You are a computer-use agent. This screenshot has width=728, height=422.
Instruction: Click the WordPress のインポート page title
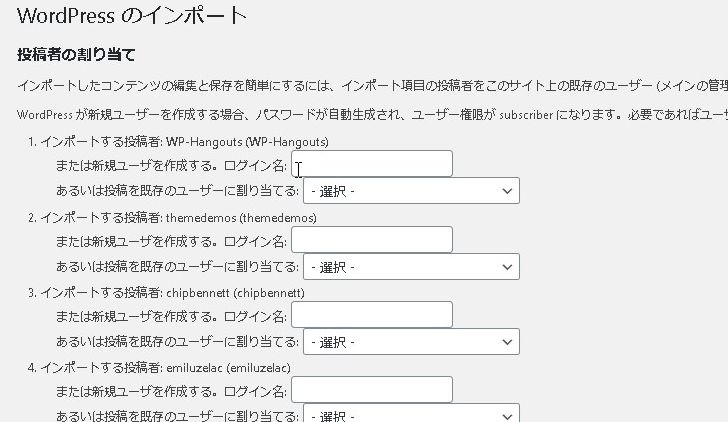coord(132,16)
